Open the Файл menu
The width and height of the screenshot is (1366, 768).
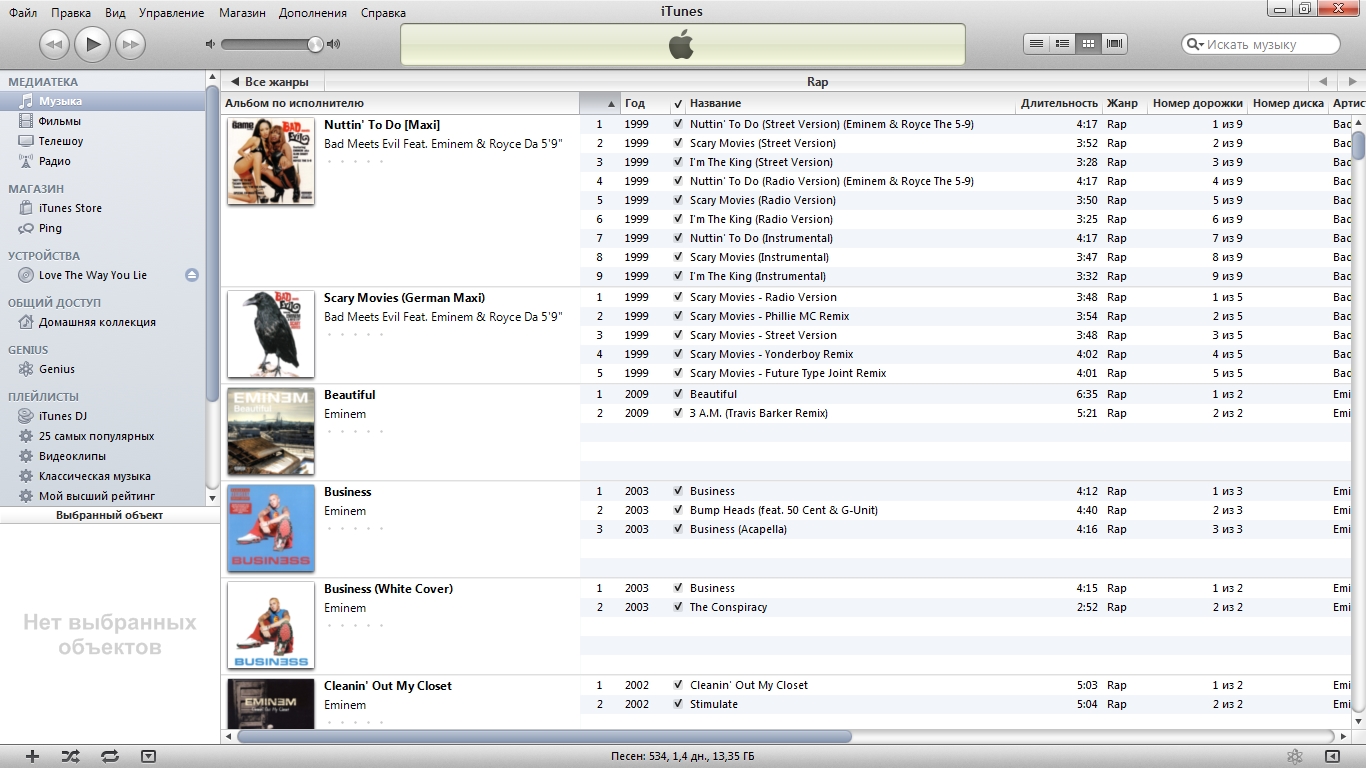point(23,13)
